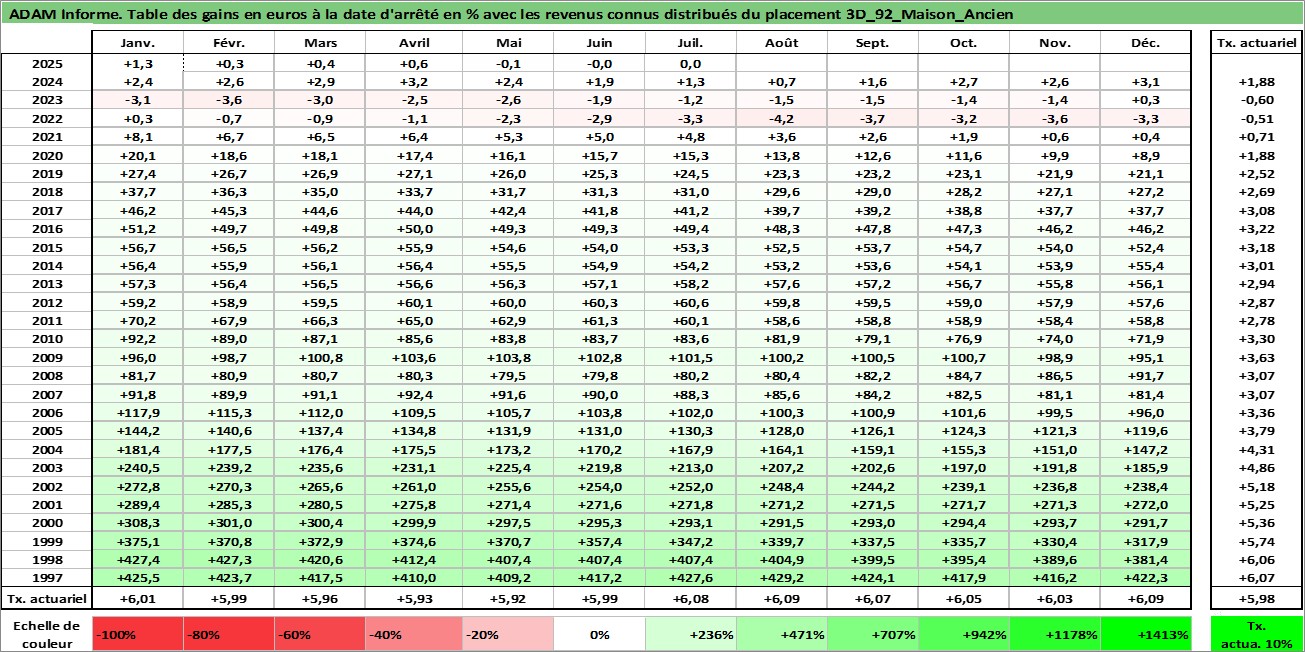Select the 1997 year row label
Screen dimensions: 1305x652
(47, 577)
